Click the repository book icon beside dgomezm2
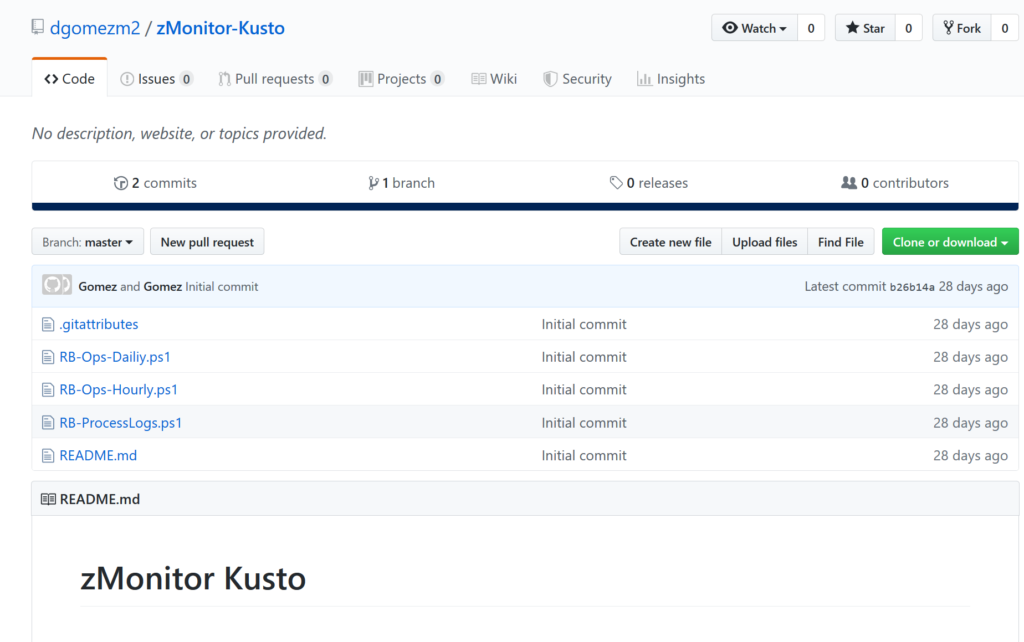 (38, 27)
